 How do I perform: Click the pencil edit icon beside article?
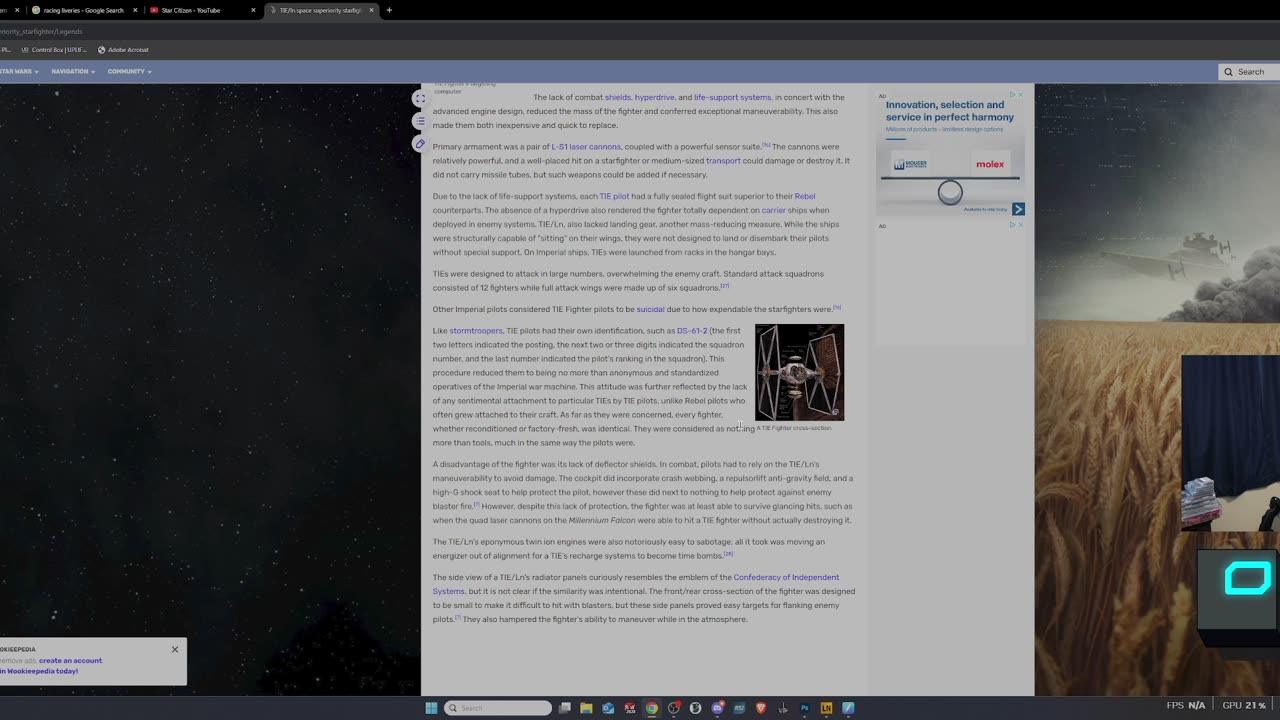click(x=420, y=144)
